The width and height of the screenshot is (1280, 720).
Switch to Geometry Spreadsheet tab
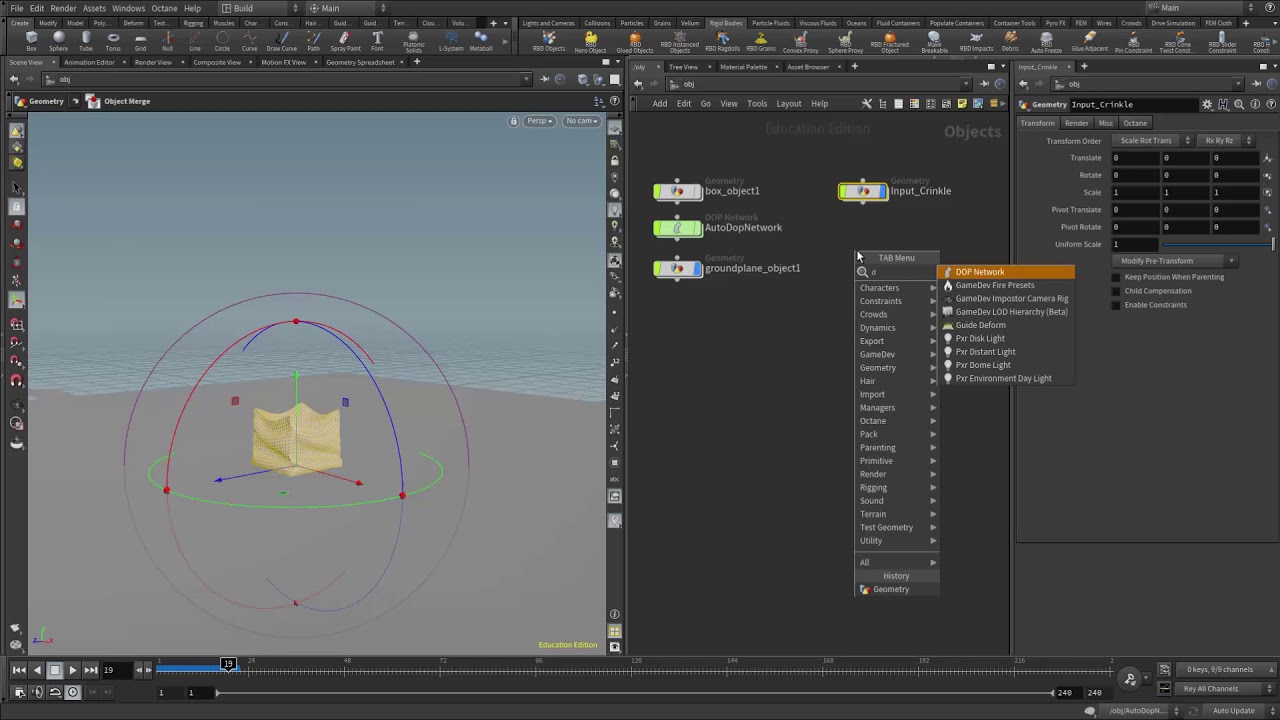click(x=360, y=62)
